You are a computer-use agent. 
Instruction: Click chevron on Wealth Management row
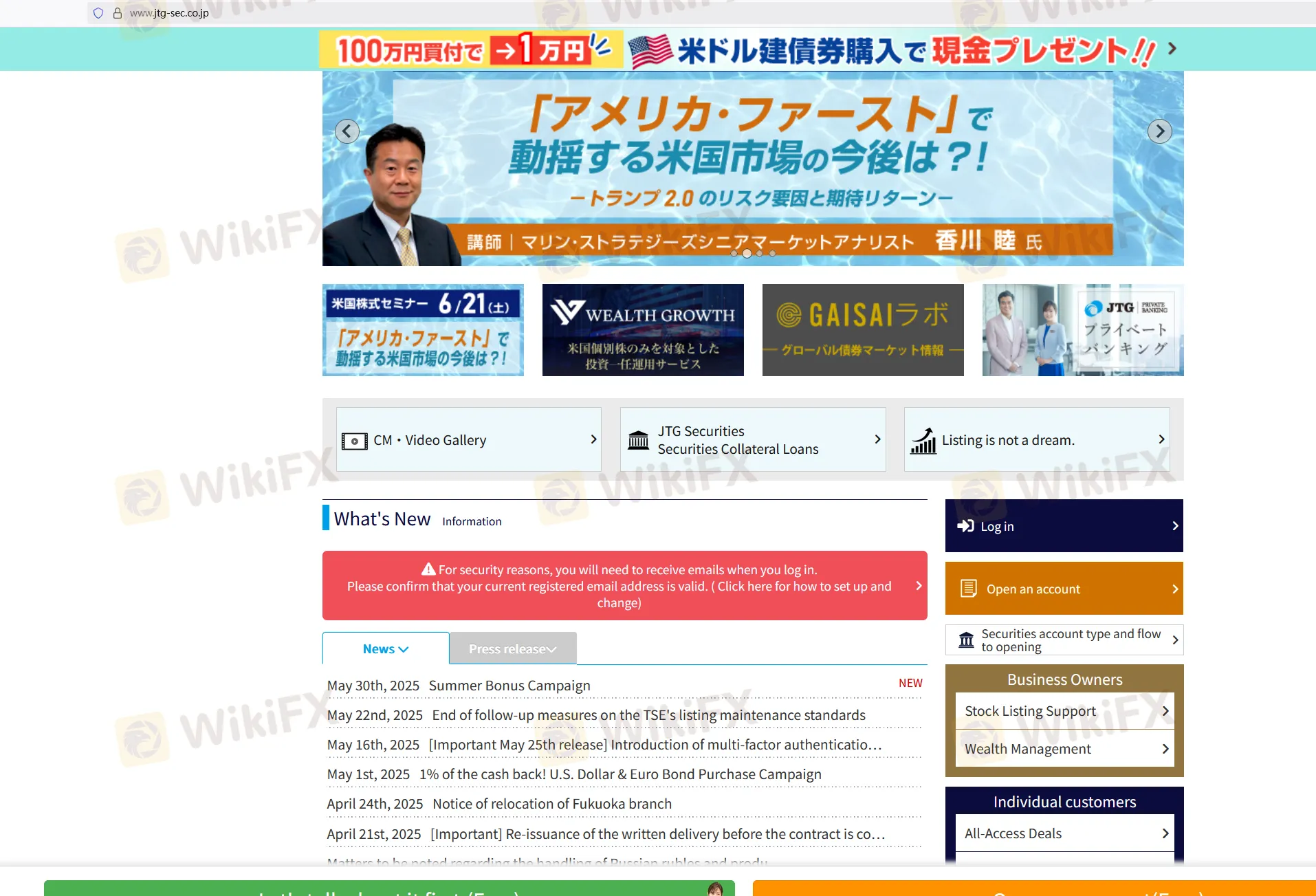pos(1165,749)
